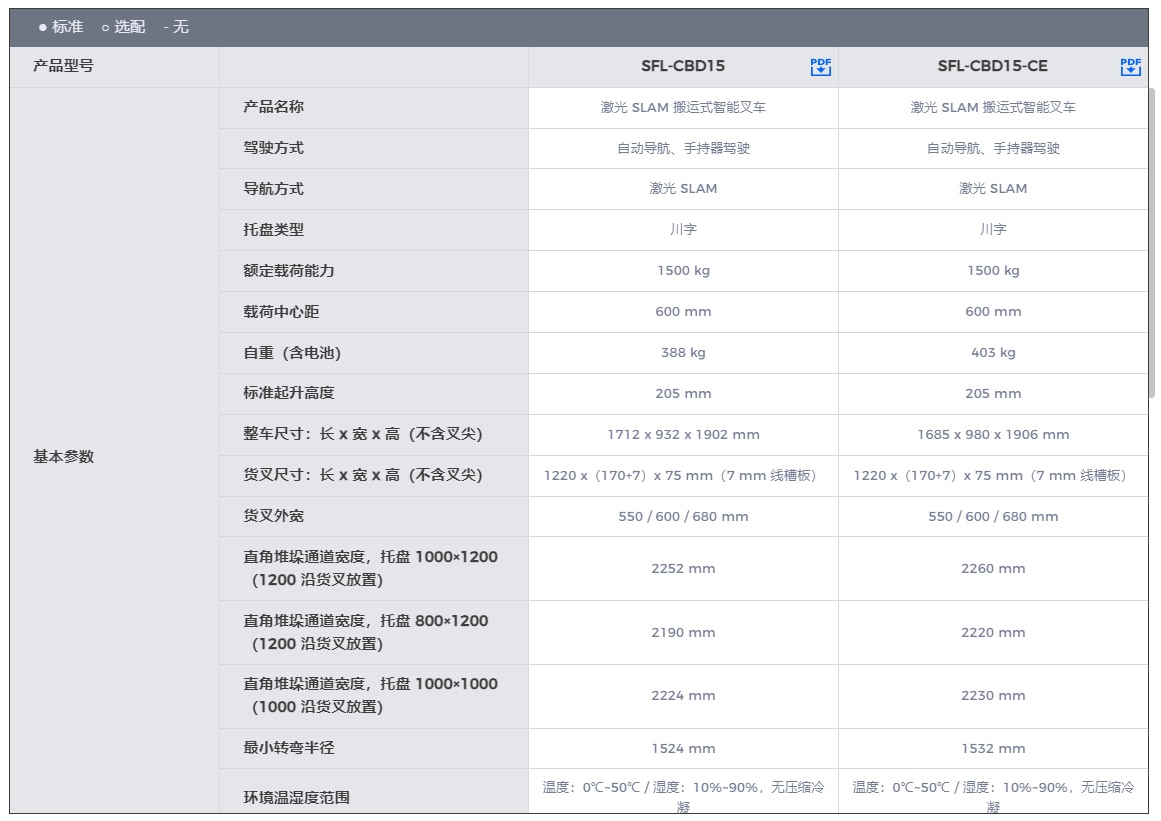This screenshot has height=821, width=1161.
Task: Click the 额定载荷能力 row label
Action: [288, 271]
